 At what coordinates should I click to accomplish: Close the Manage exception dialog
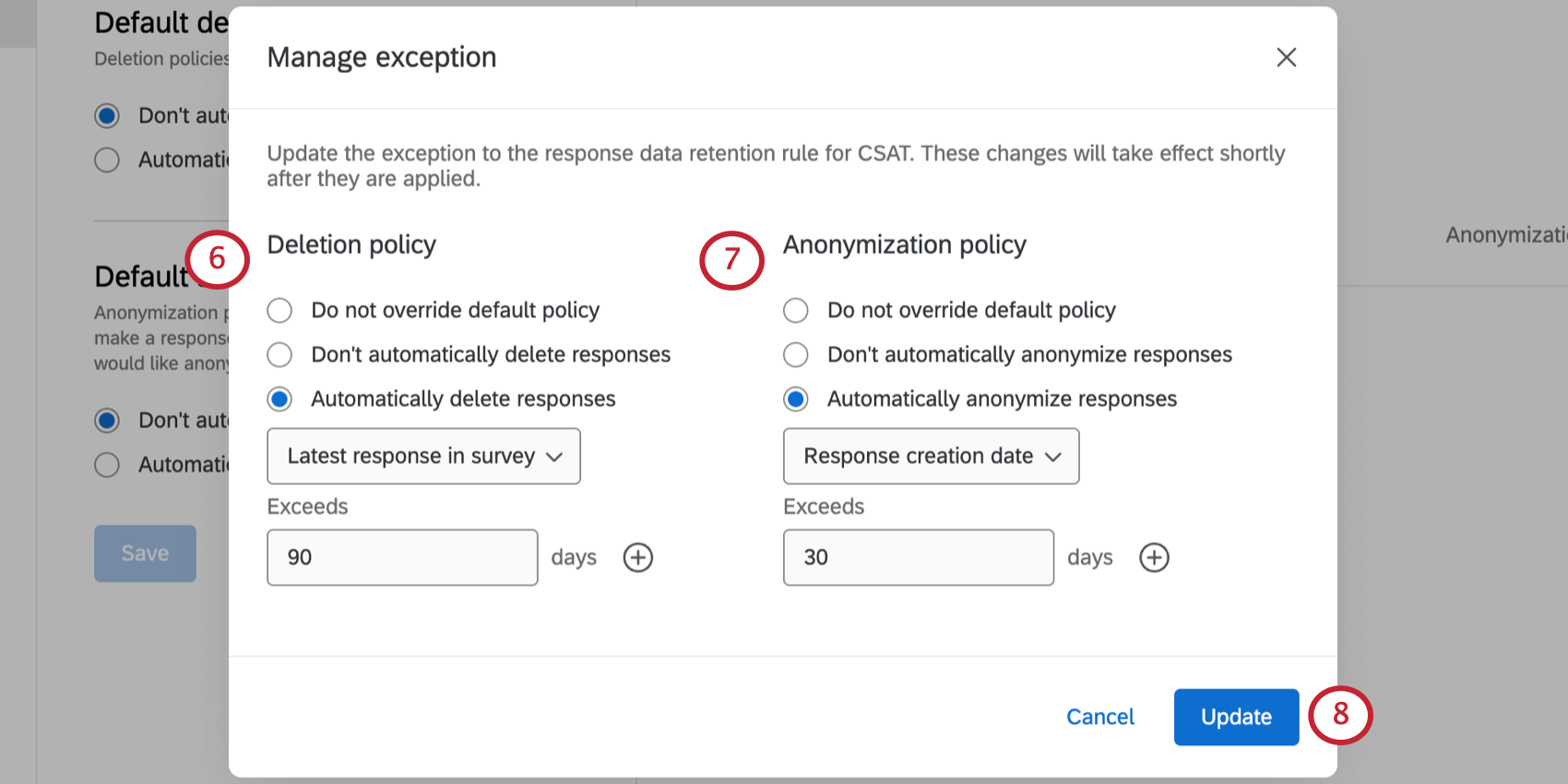pyautogui.click(x=1286, y=57)
